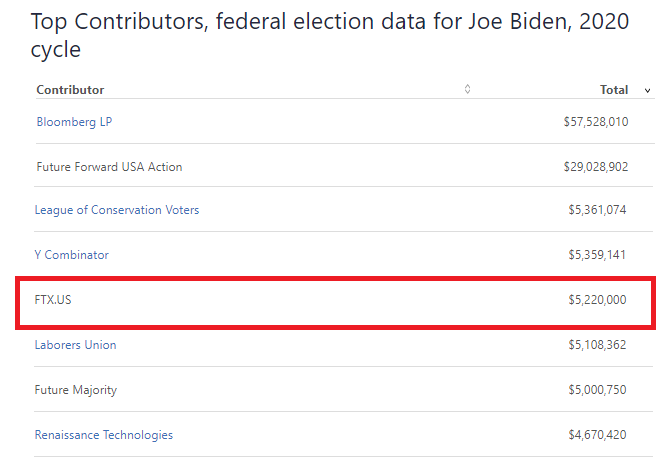Click the Total column header label
Screen dimensions: 664x469
[614, 90]
